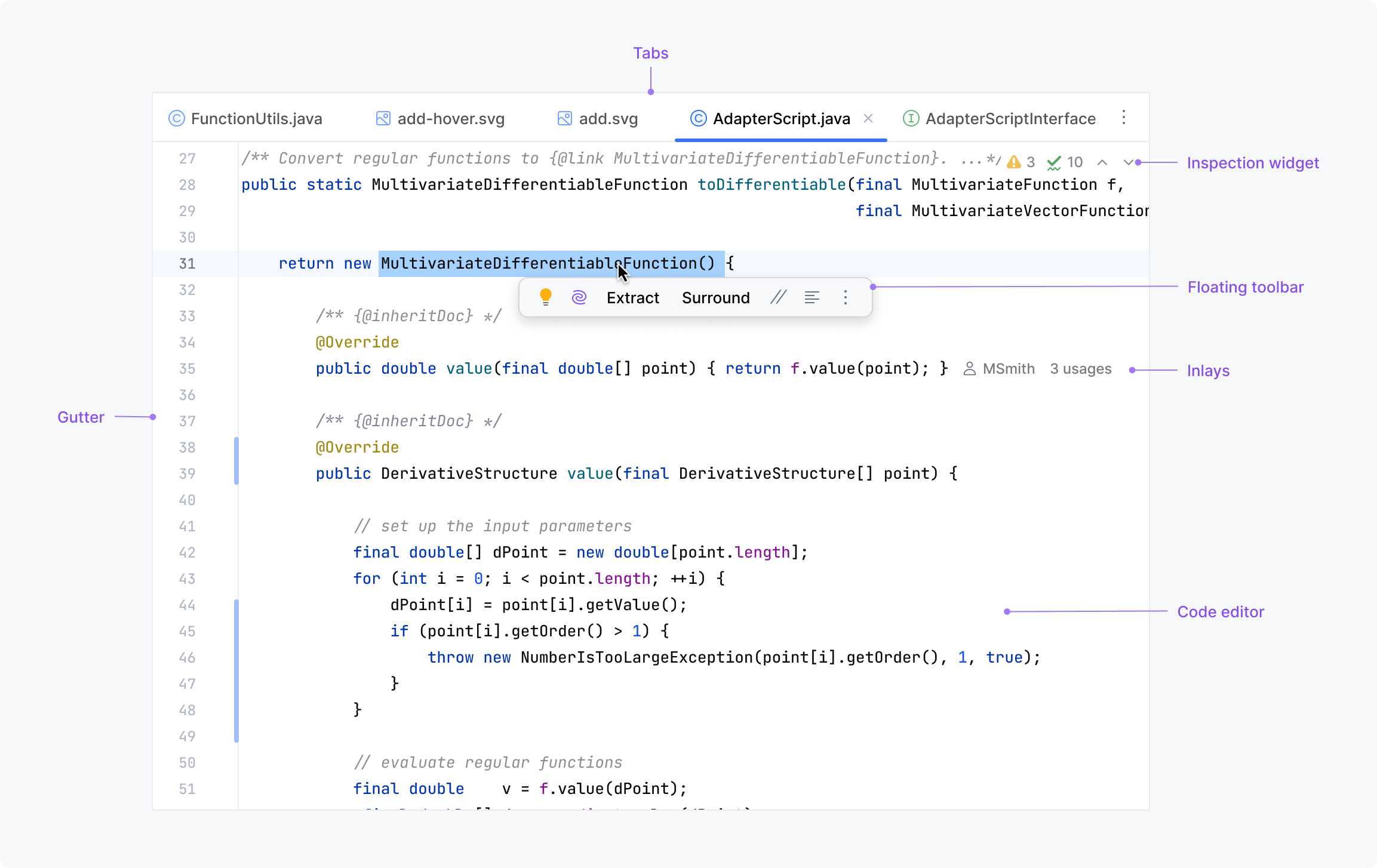Expand the folded doc comment on line 27
The image size is (1377, 868).
[x=972, y=159]
